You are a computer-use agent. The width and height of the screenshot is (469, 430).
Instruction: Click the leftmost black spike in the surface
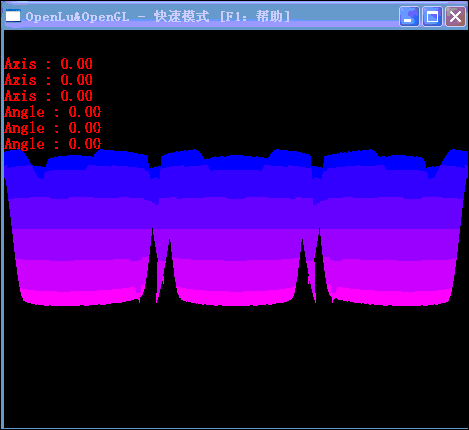click(153, 273)
